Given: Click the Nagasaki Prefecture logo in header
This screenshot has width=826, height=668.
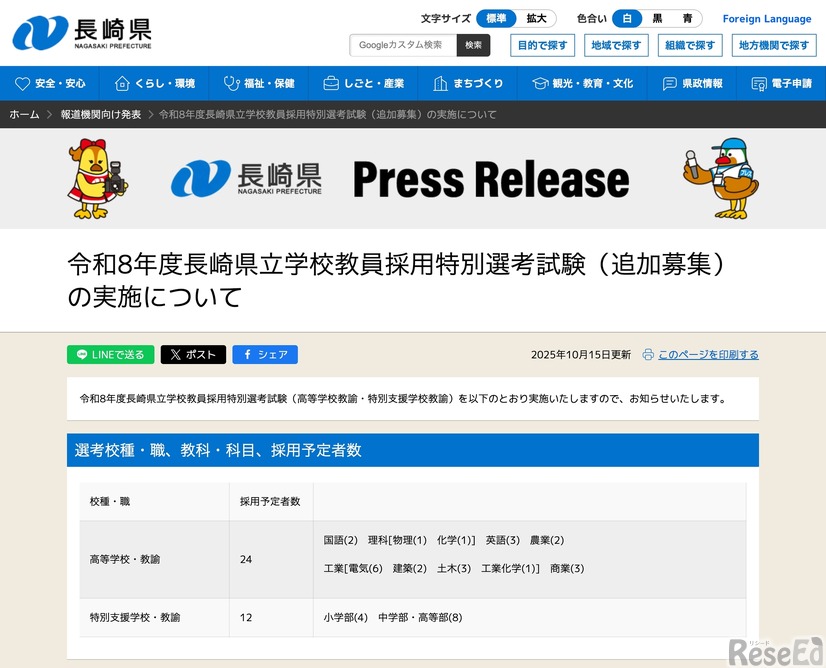Looking at the screenshot, I should pyautogui.click(x=82, y=33).
